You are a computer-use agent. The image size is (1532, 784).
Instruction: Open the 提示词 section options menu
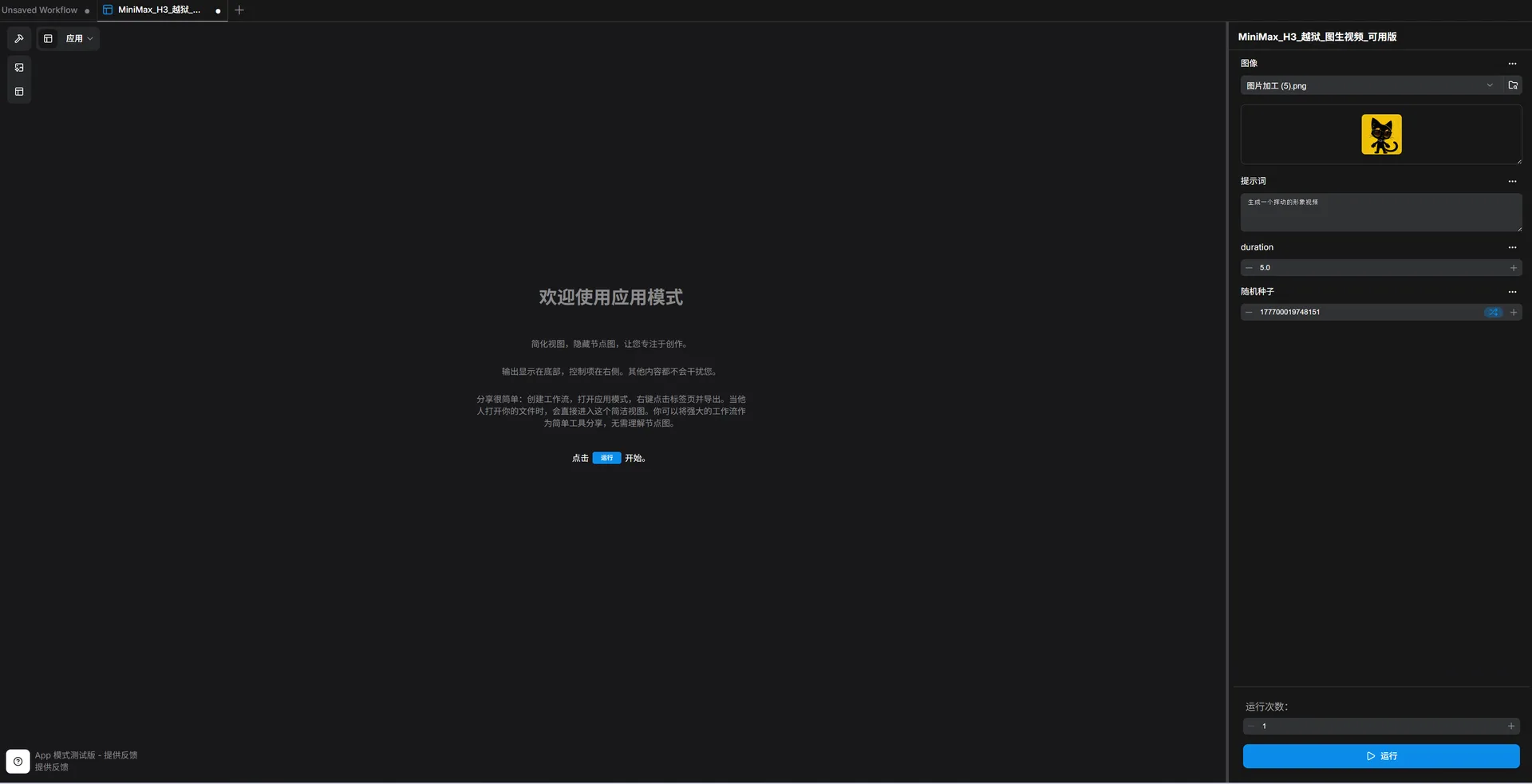coord(1512,182)
